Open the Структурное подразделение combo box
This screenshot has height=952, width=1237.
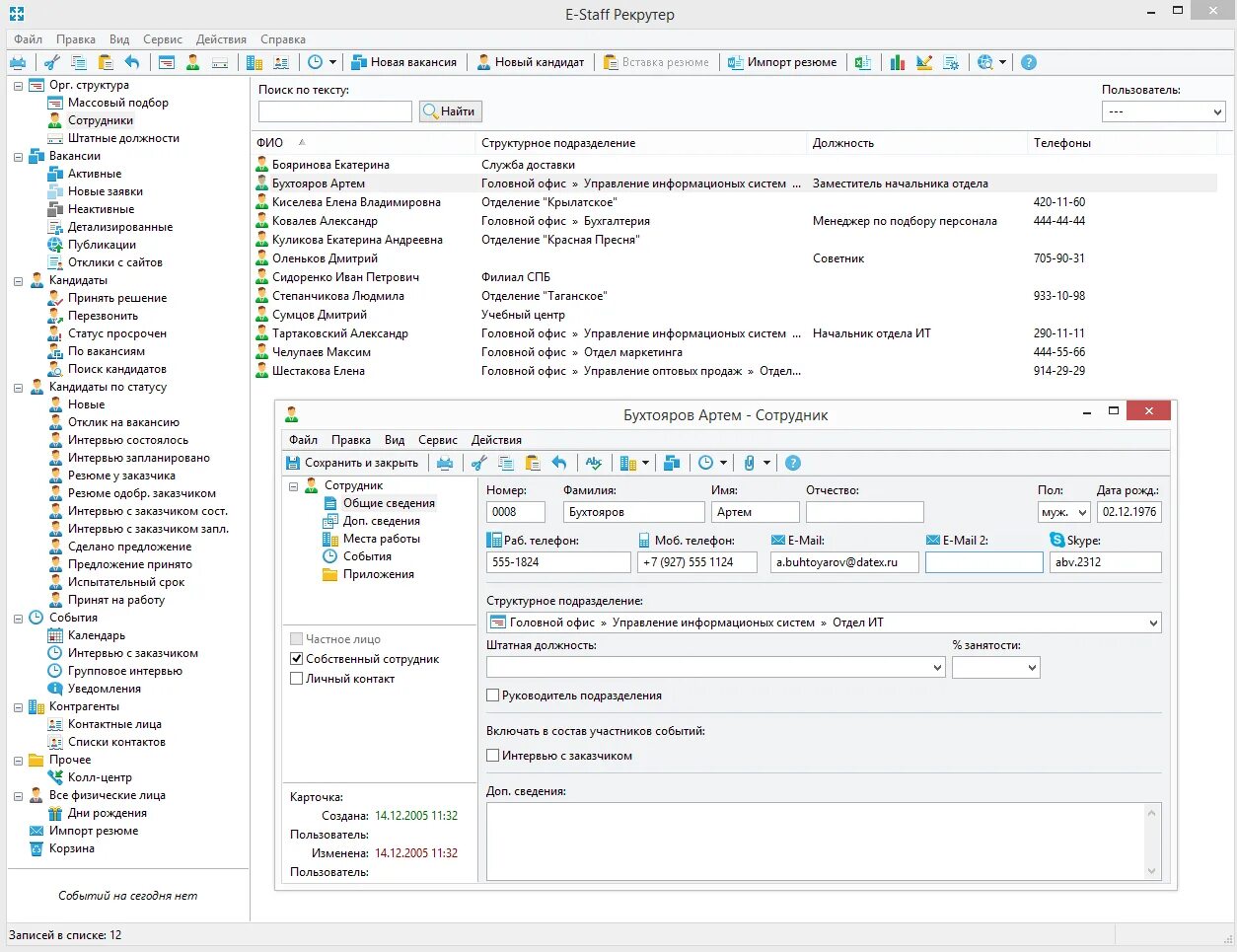824,622
